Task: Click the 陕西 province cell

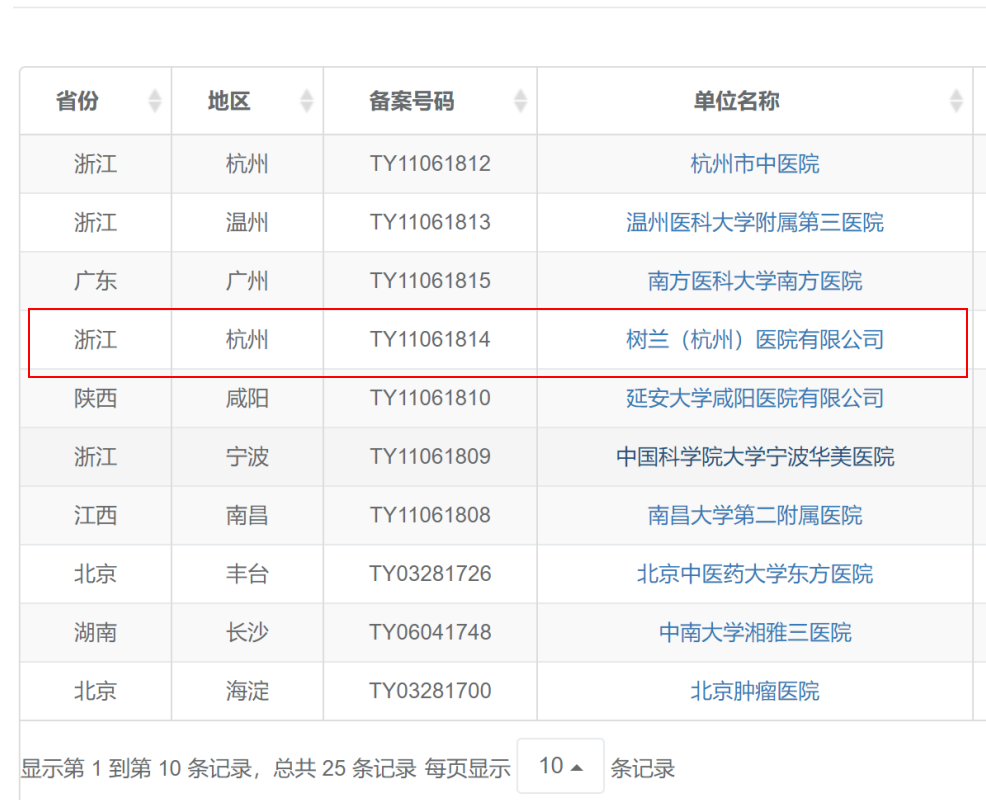Action: pos(96,398)
